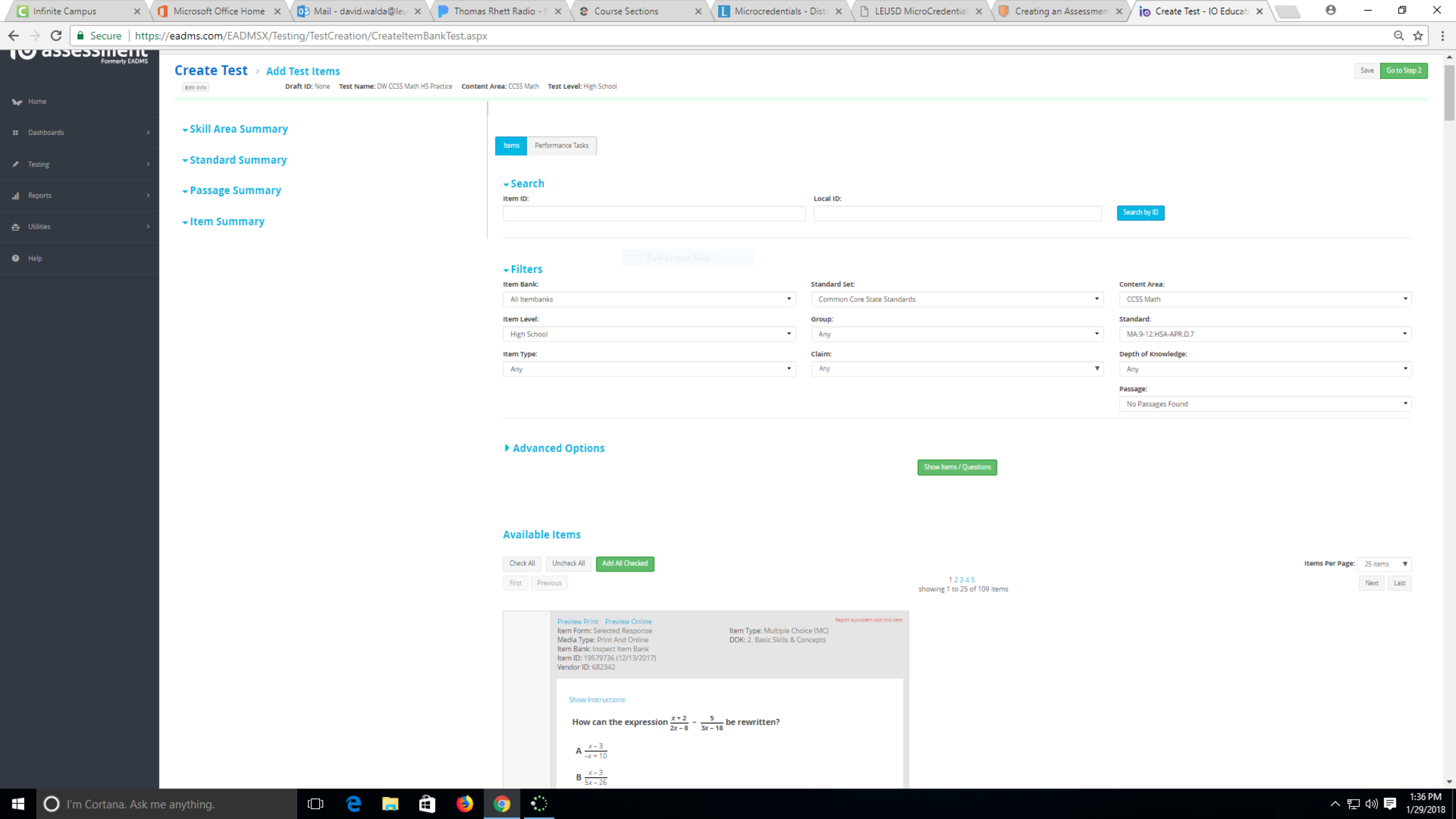Click the Testing pencil icon

point(16,164)
